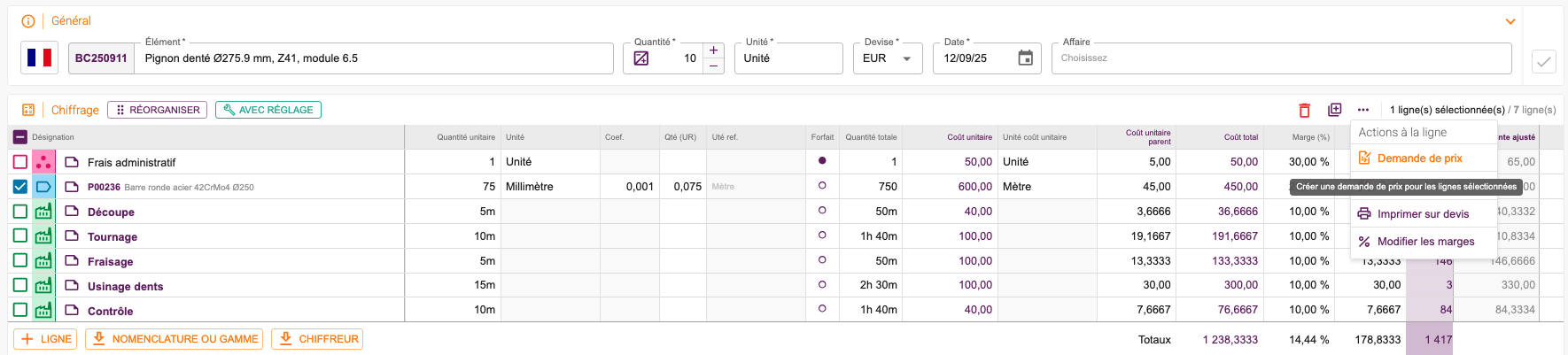Image resolution: width=1568 pixels, height=355 pixels.
Task: Click the quantity calculator icon
Action: click(x=641, y=58)
